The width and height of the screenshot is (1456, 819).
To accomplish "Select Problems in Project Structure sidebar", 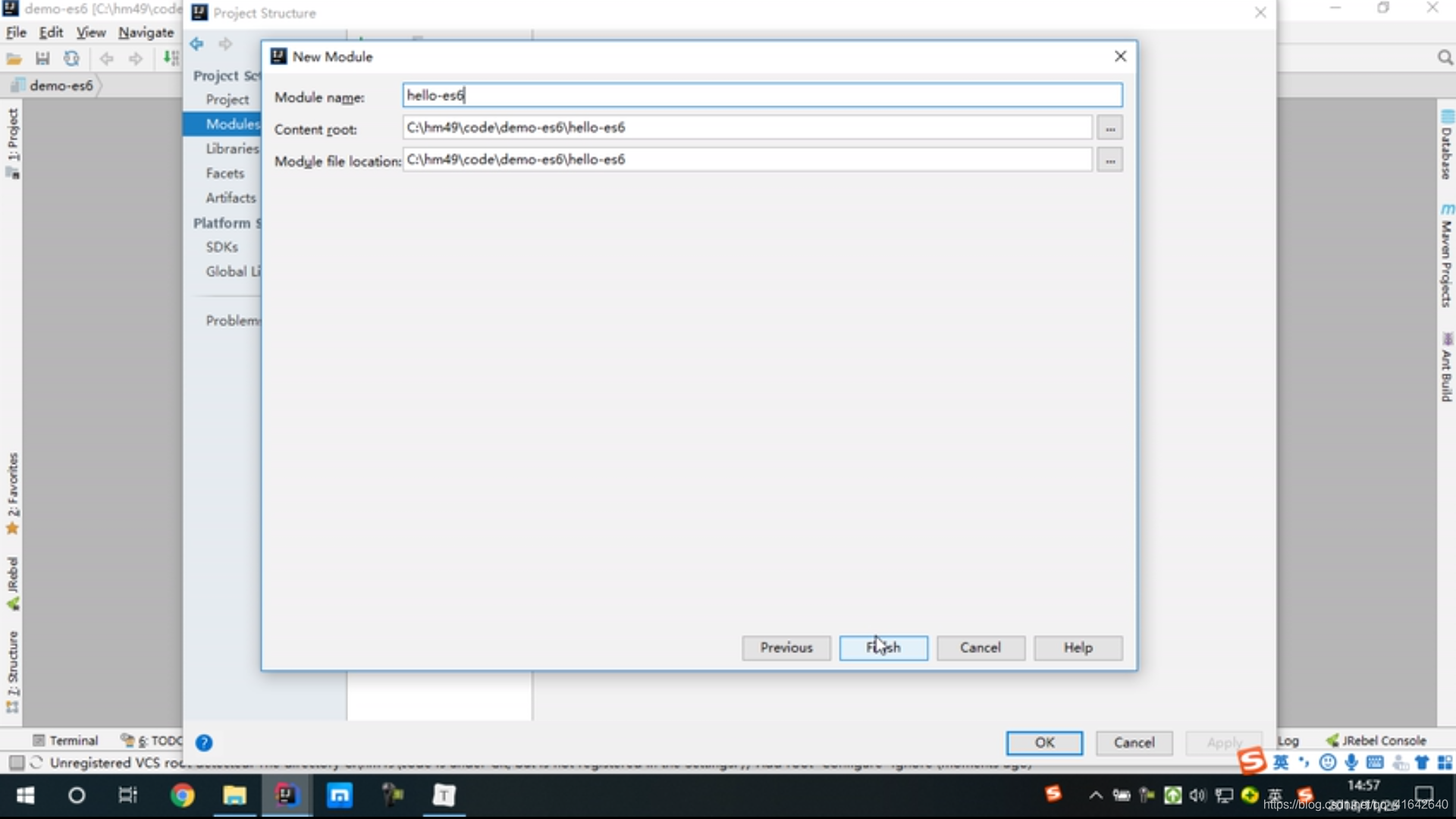I will tap(232, 320).
